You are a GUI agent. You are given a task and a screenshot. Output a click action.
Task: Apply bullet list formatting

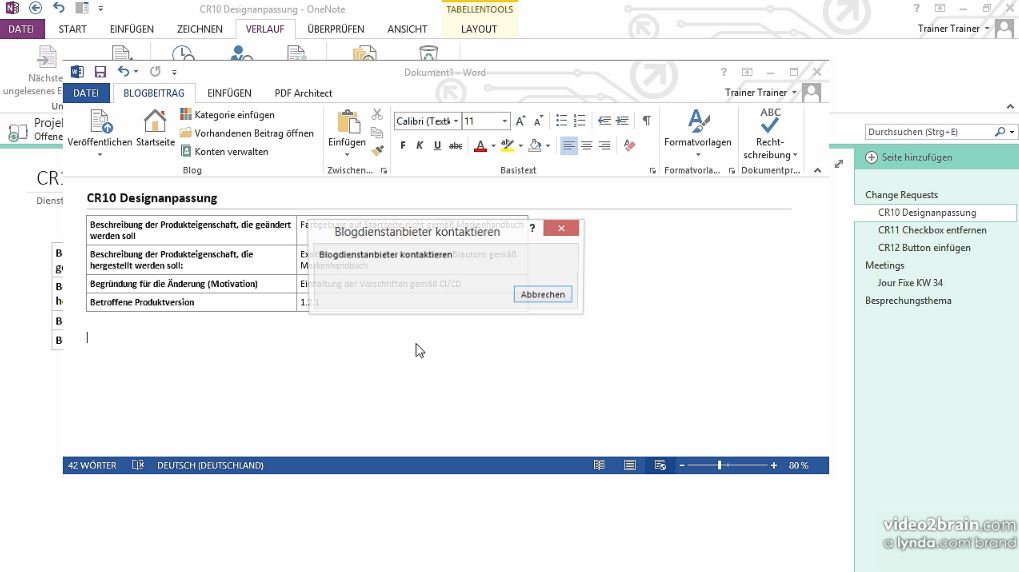click(x=561, y=121)
